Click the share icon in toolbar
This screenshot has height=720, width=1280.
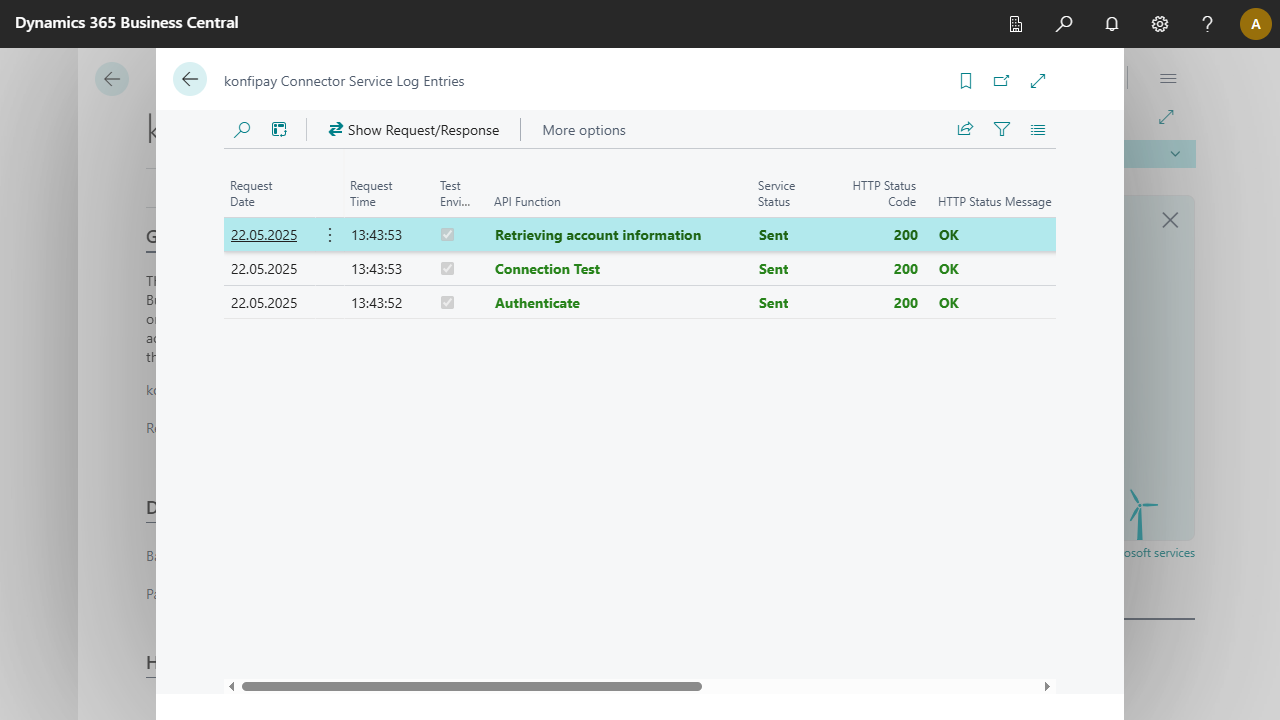965,129
